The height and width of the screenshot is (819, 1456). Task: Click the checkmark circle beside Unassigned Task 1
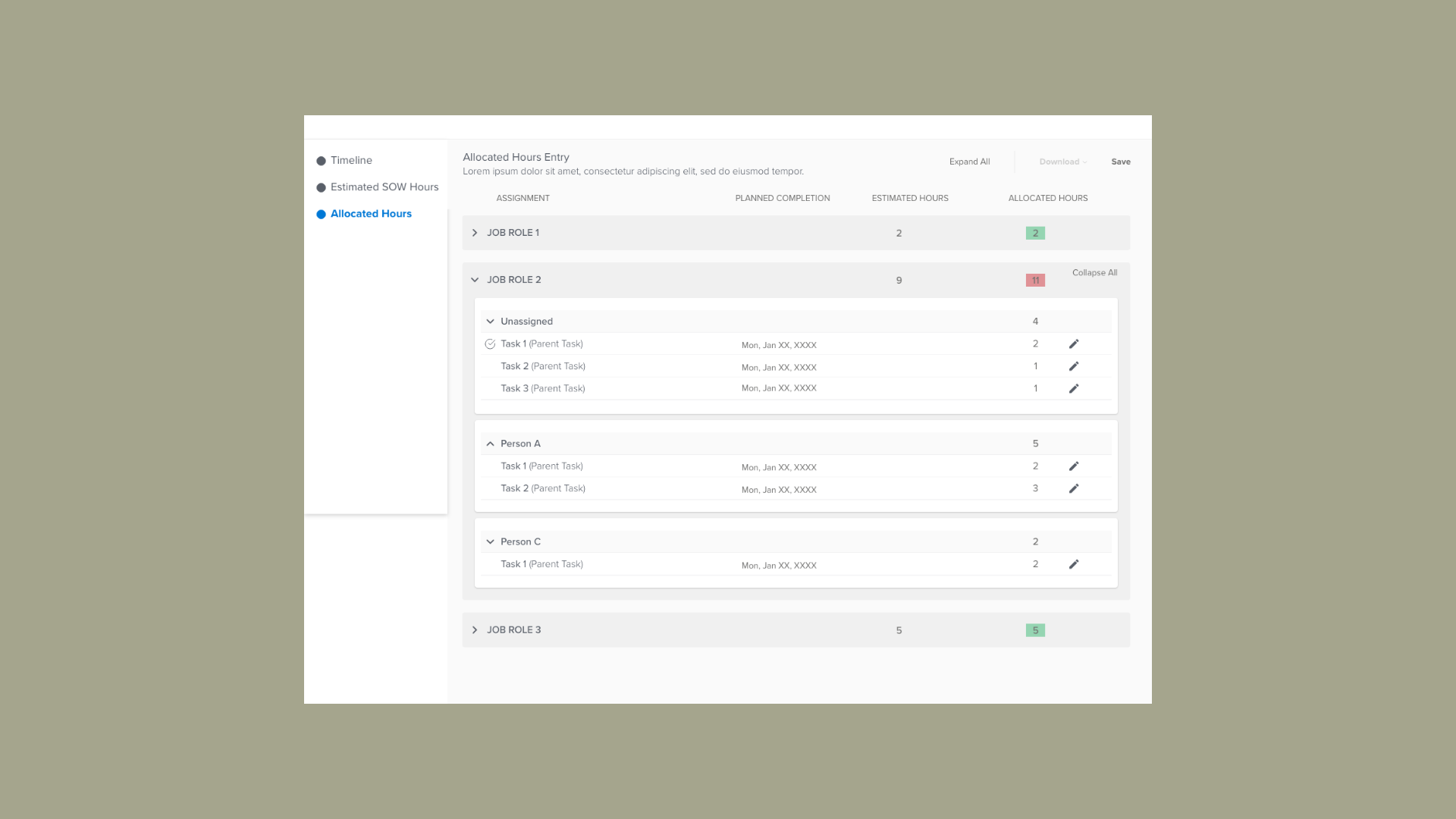[x=490, y=344]
